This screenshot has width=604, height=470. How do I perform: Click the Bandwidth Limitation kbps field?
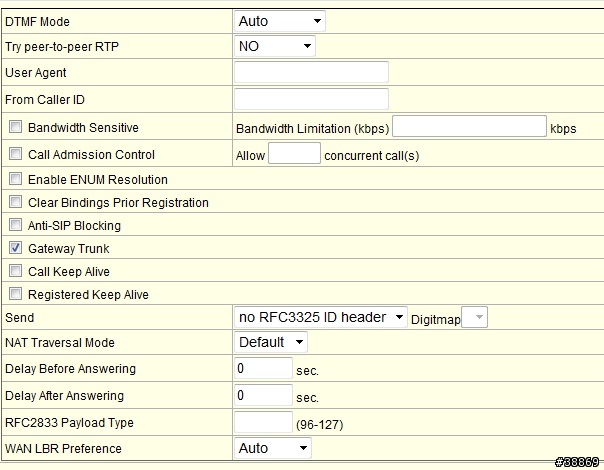click(x=469, y=126)
